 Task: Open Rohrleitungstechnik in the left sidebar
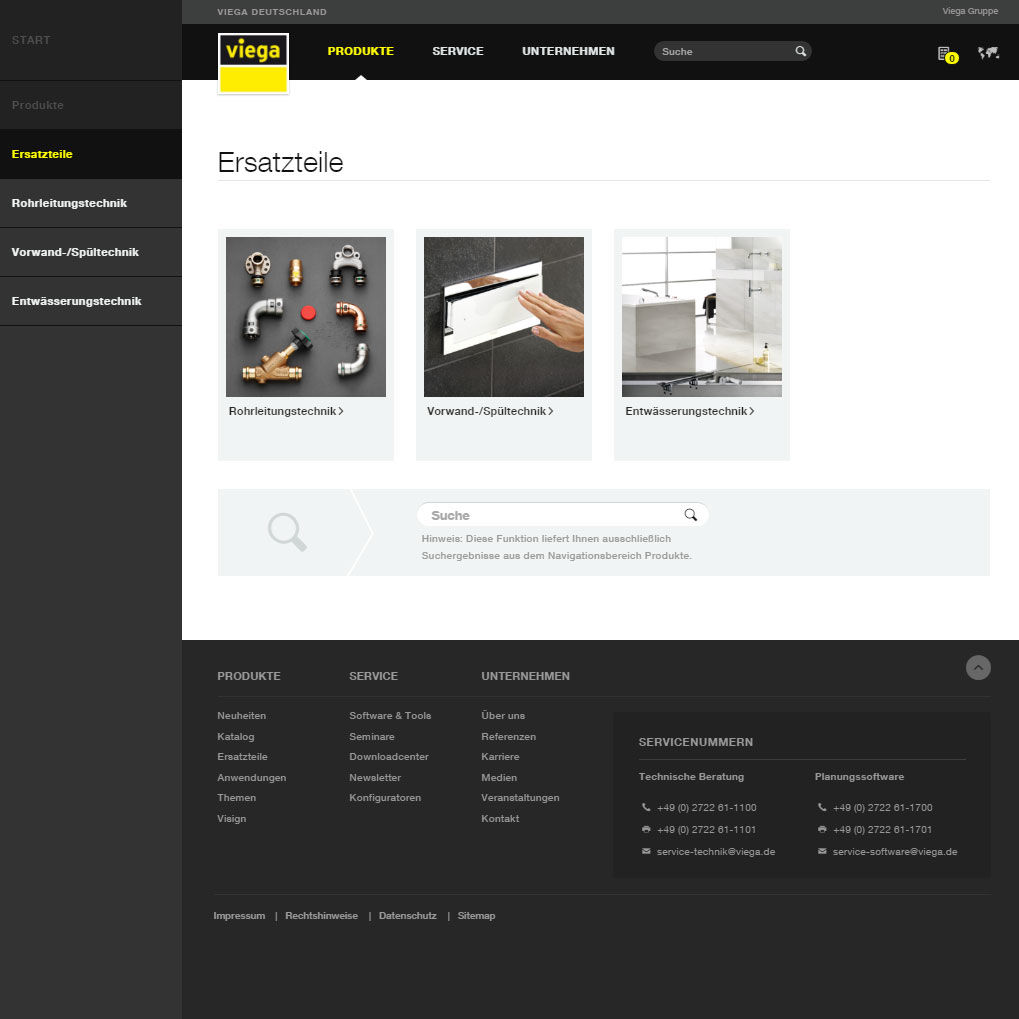91,203
